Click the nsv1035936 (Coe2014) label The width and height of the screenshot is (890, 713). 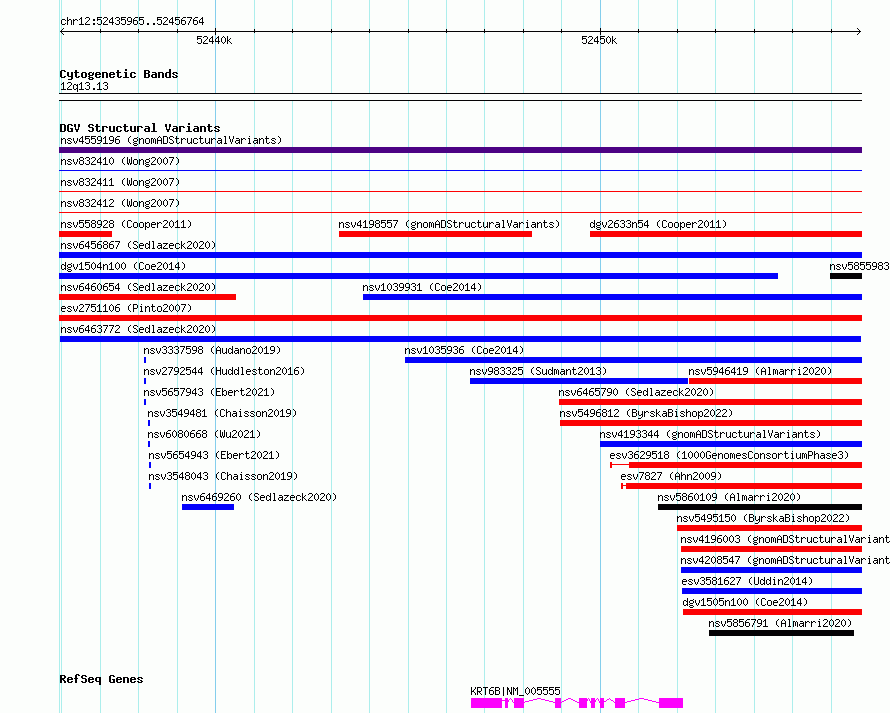click(464, 350)
